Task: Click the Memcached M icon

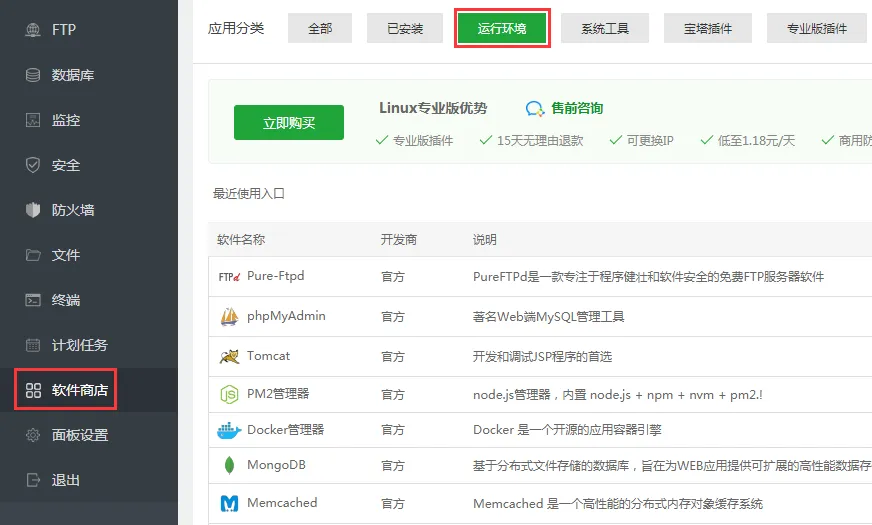Action: coord(229,503)
